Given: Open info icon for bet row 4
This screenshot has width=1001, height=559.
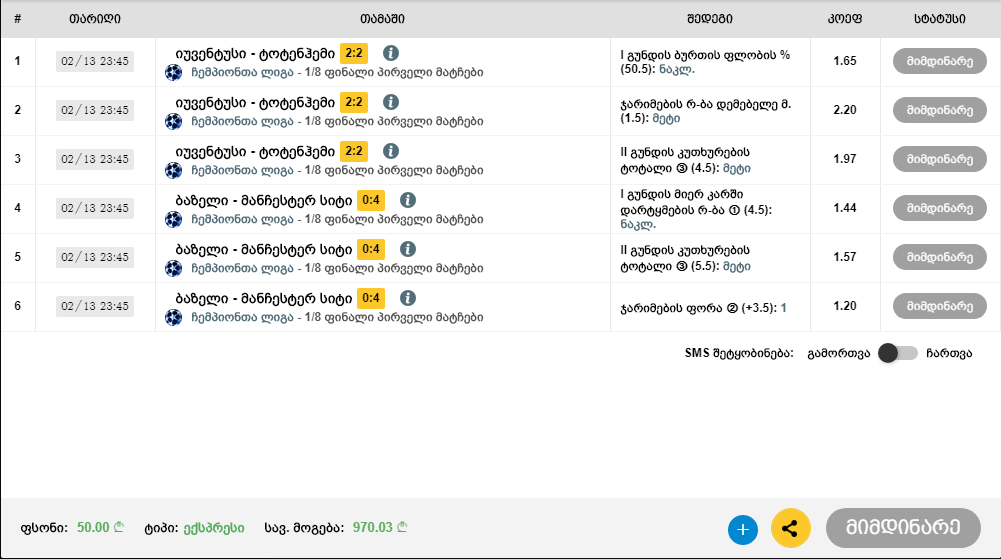Looking at the screenshot, I should [x=408, y=200].
